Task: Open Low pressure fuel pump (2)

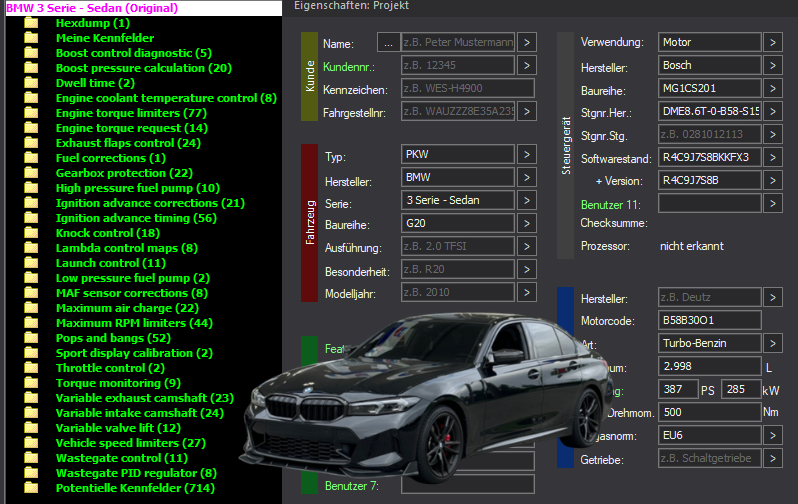Action: [133, 278]
